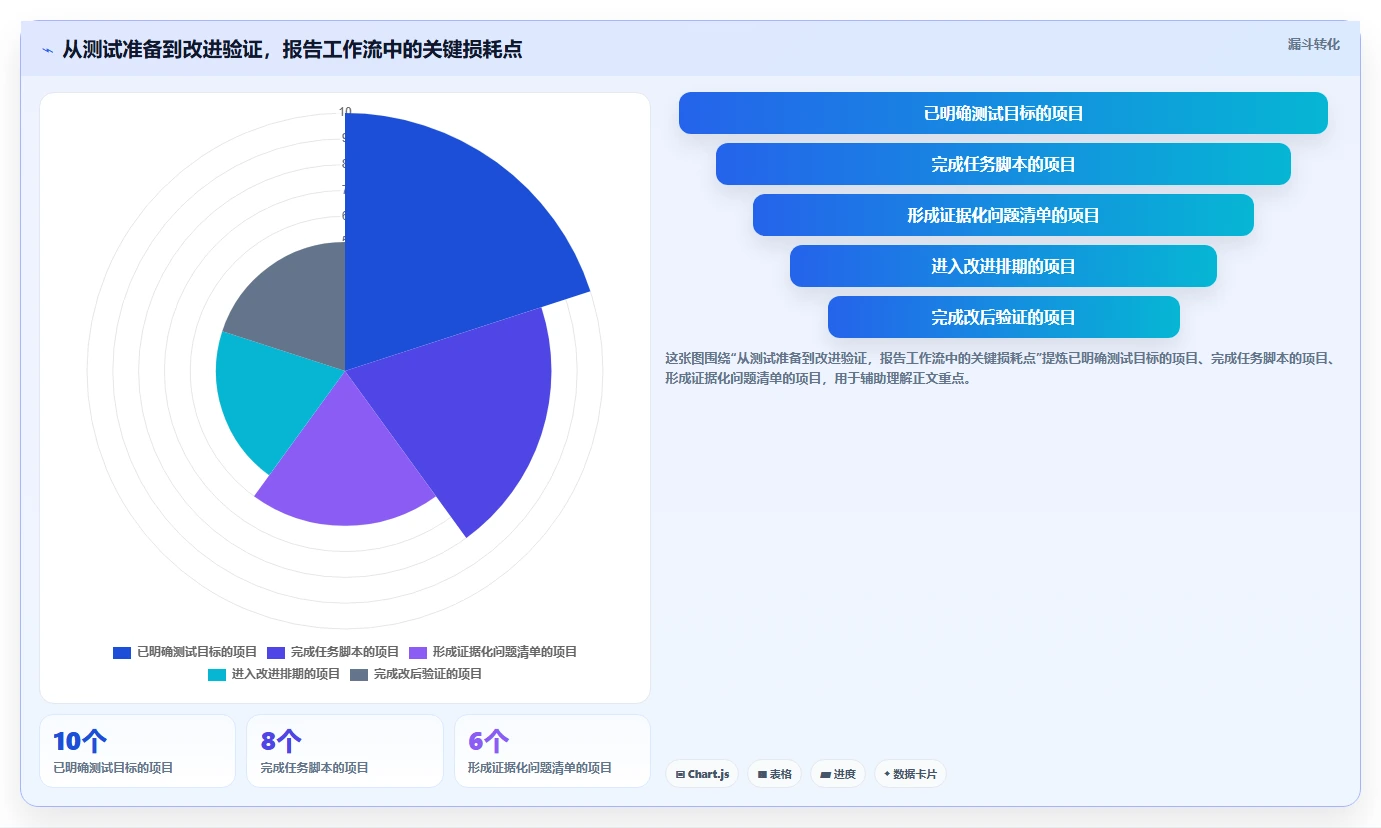Click the Chart.js tag
The height and width of the screenshot is (828, 1381).
702,774
